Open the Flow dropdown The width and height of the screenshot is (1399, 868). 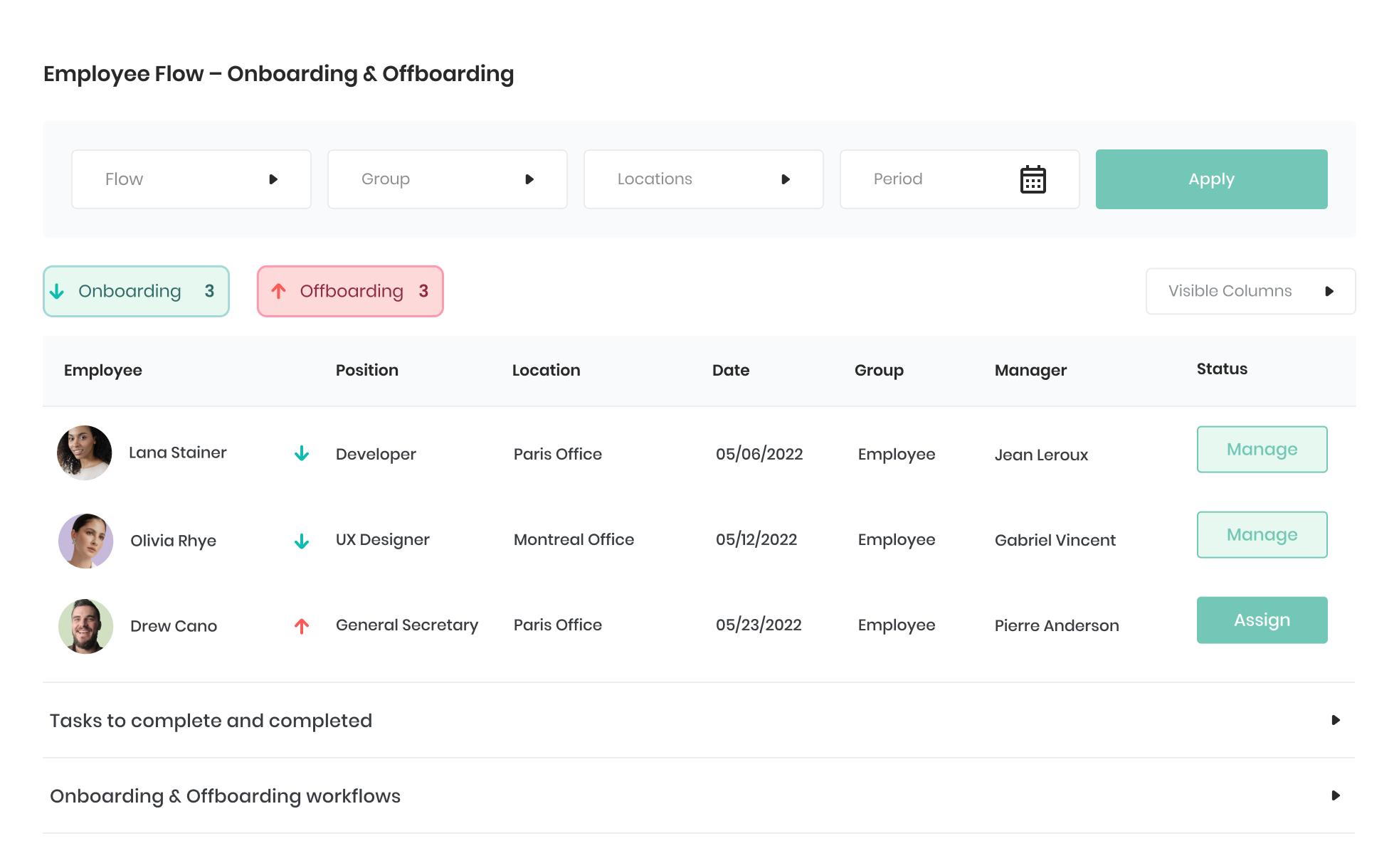(x=191, y=179)
